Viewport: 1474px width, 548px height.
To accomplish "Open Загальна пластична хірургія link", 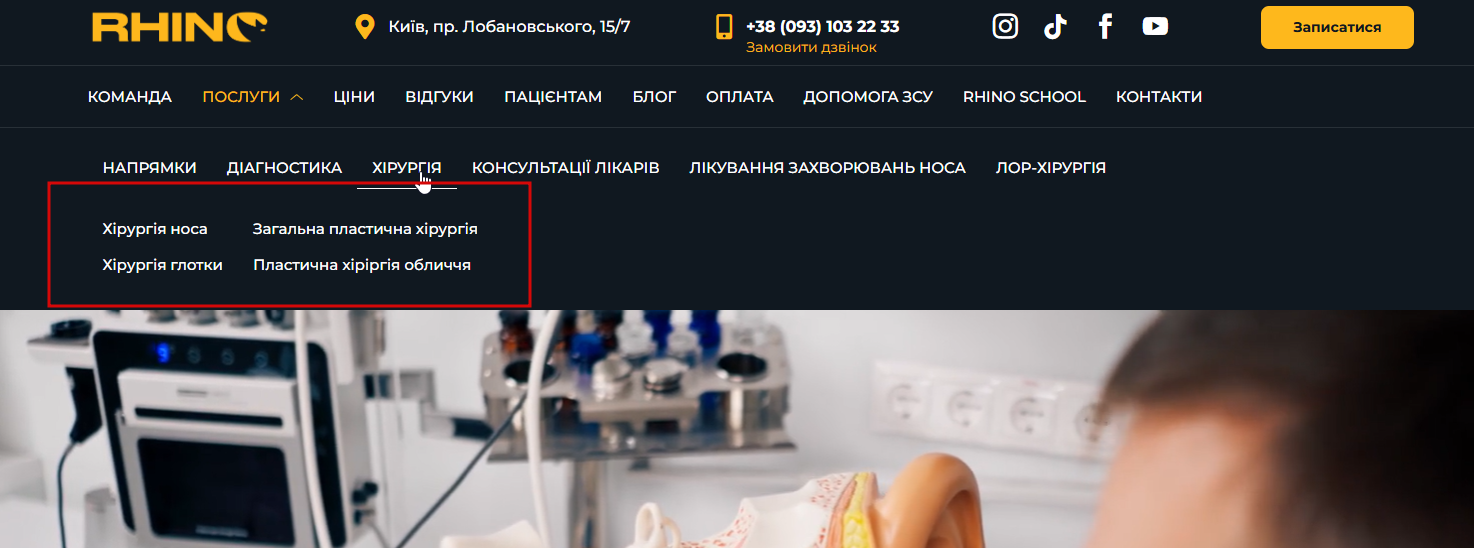I will [x=365, y=229].
